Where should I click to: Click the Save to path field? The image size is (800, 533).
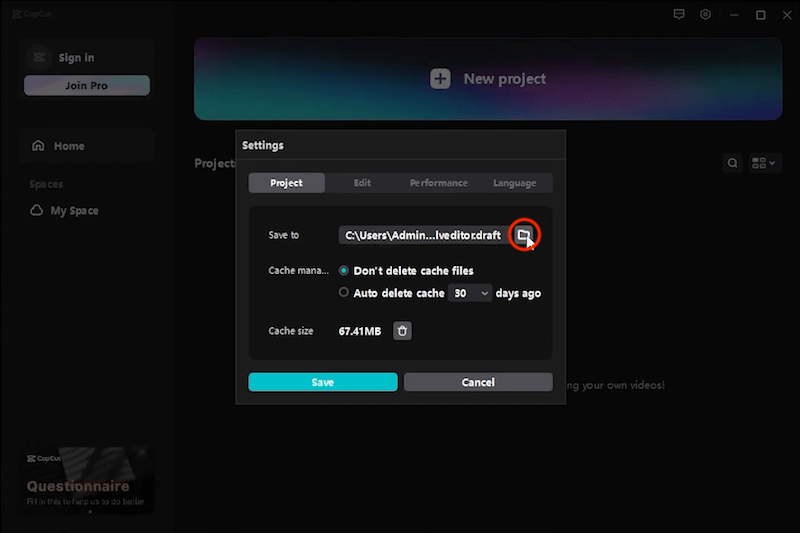[423, 235]
